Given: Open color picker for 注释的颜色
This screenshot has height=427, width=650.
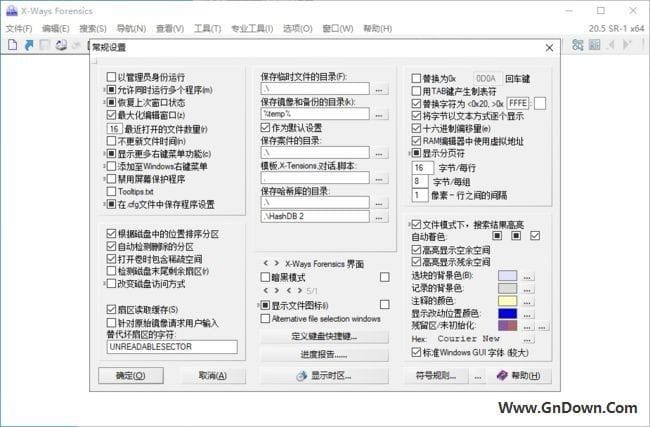Looking at the screenshot, I should 527,301.
